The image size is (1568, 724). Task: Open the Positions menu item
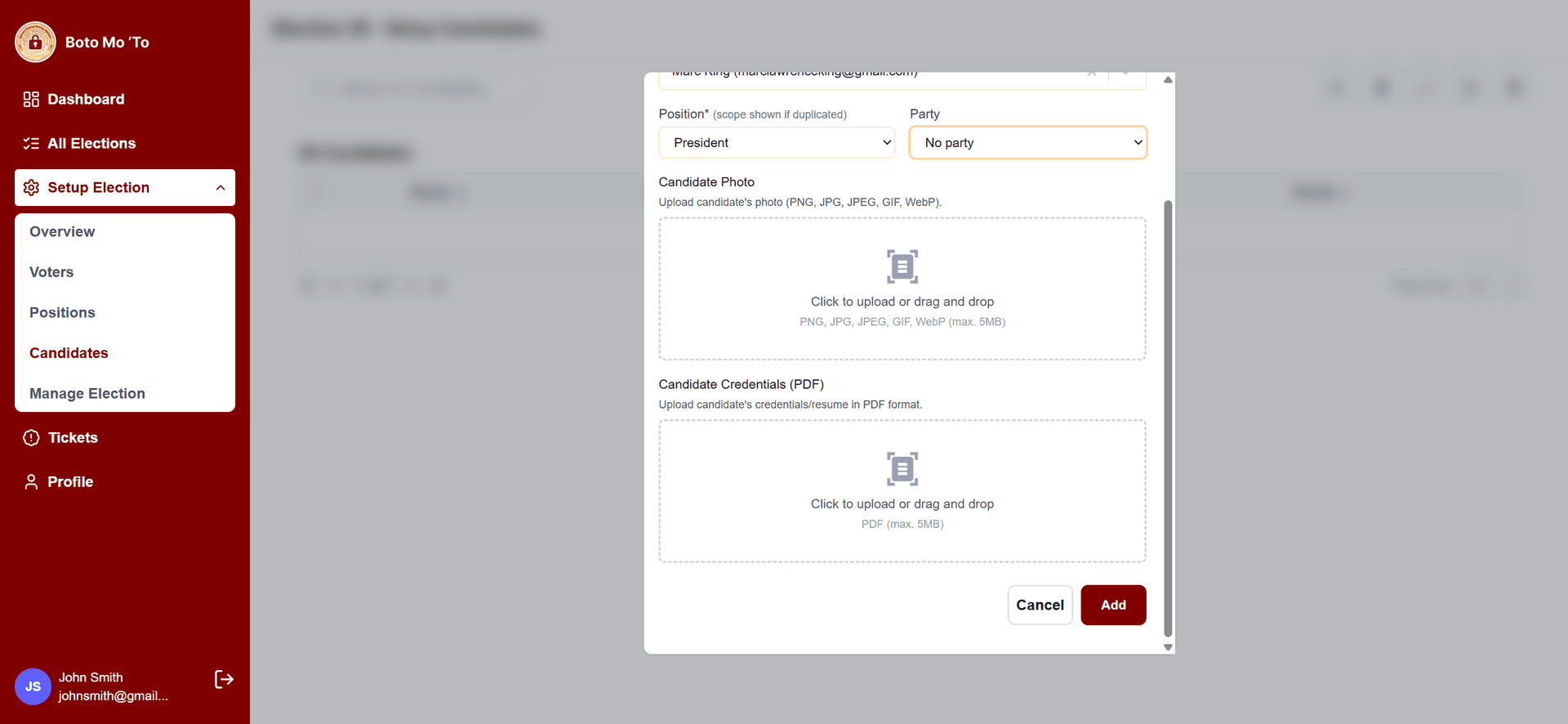[x=62, y=313]
